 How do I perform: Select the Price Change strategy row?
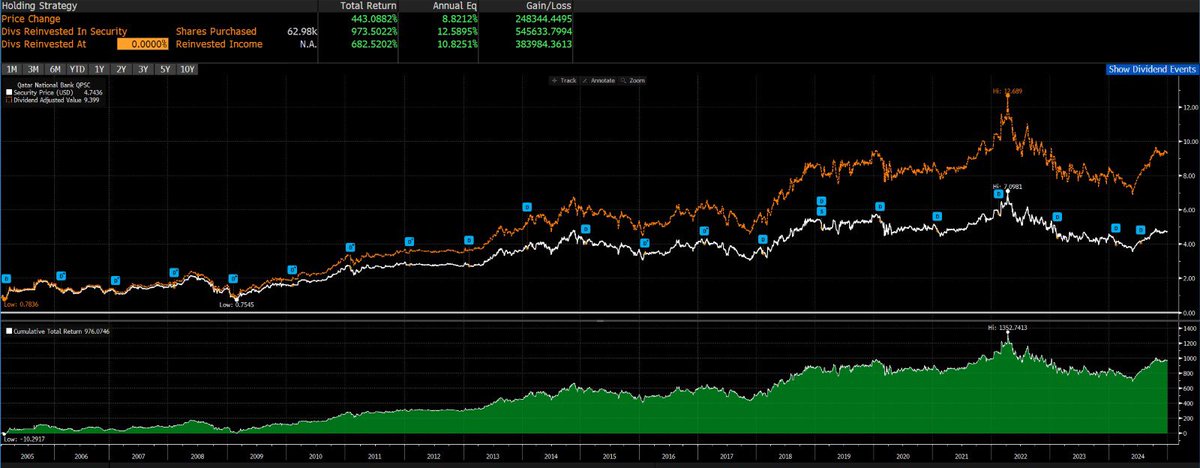tap(30, 18)
